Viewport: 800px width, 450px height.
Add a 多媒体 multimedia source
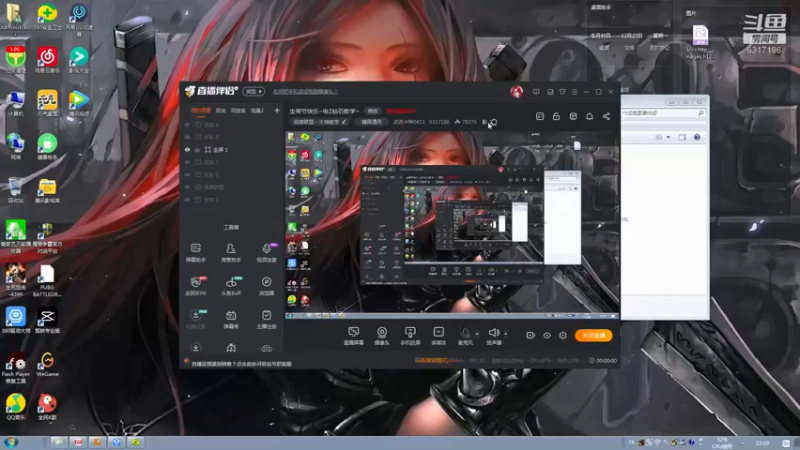pyautogui.click(x=438, y=336)
